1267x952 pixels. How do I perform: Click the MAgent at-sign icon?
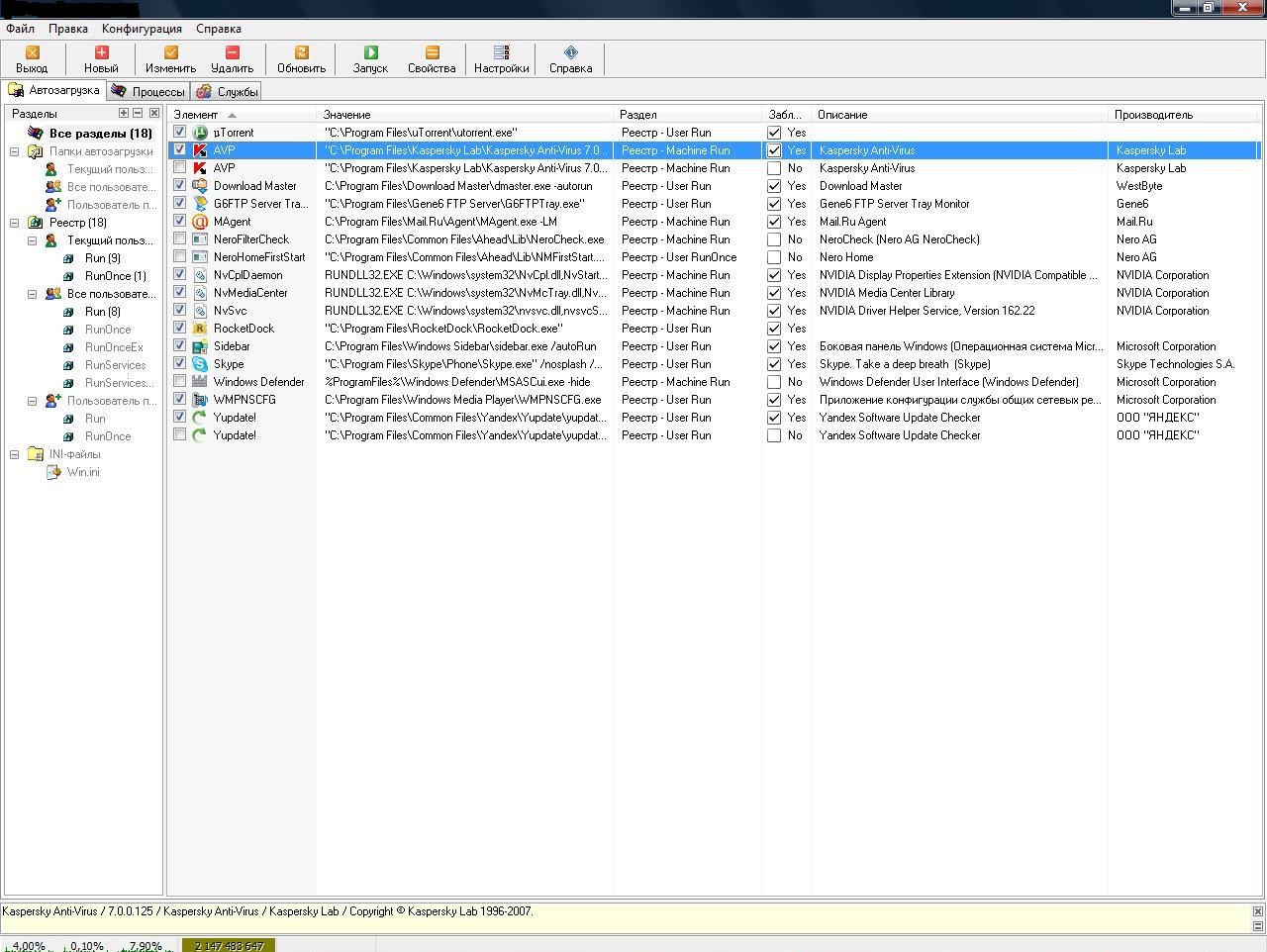coord(200,222)
